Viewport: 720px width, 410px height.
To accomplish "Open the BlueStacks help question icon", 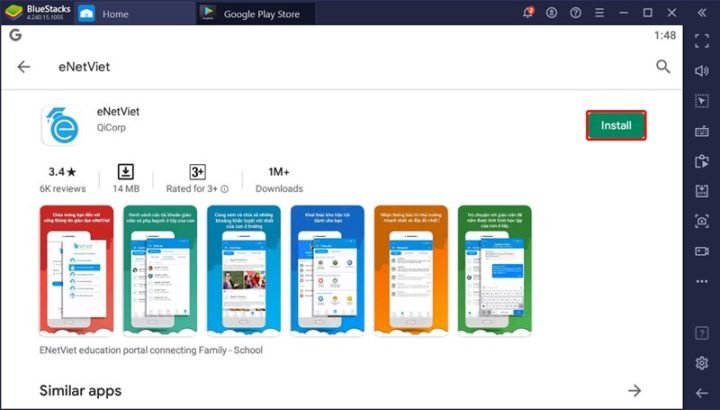I will (575, 13).
